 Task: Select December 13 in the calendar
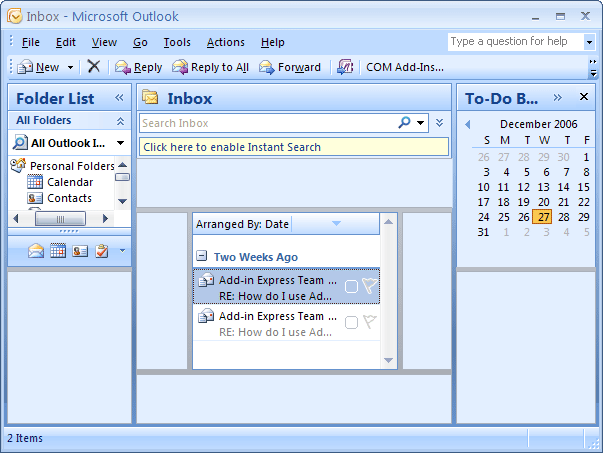(543, 187)
